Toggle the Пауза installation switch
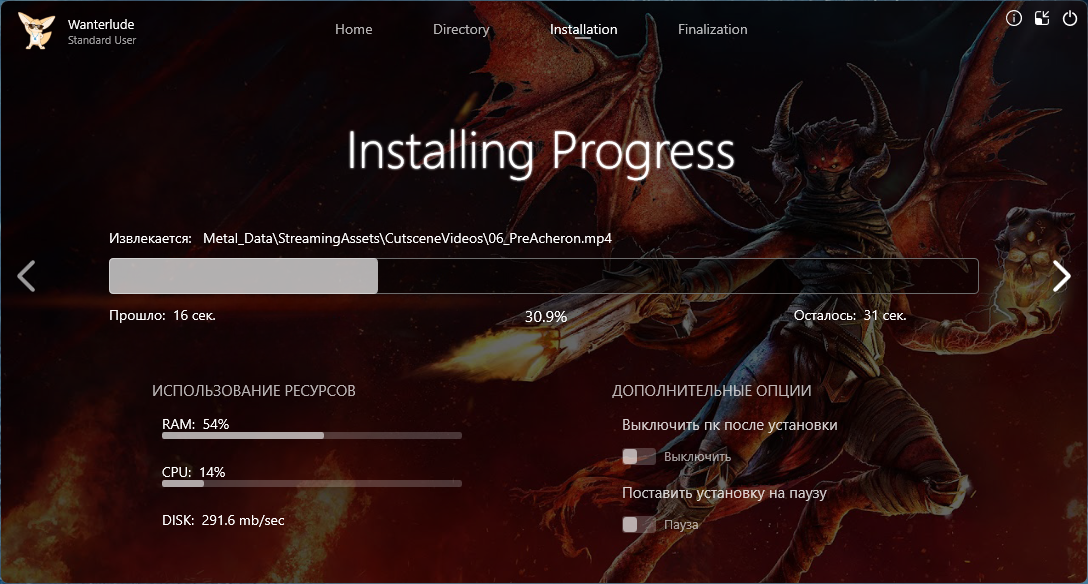The image size is (1088, 584). click(638, 524)
